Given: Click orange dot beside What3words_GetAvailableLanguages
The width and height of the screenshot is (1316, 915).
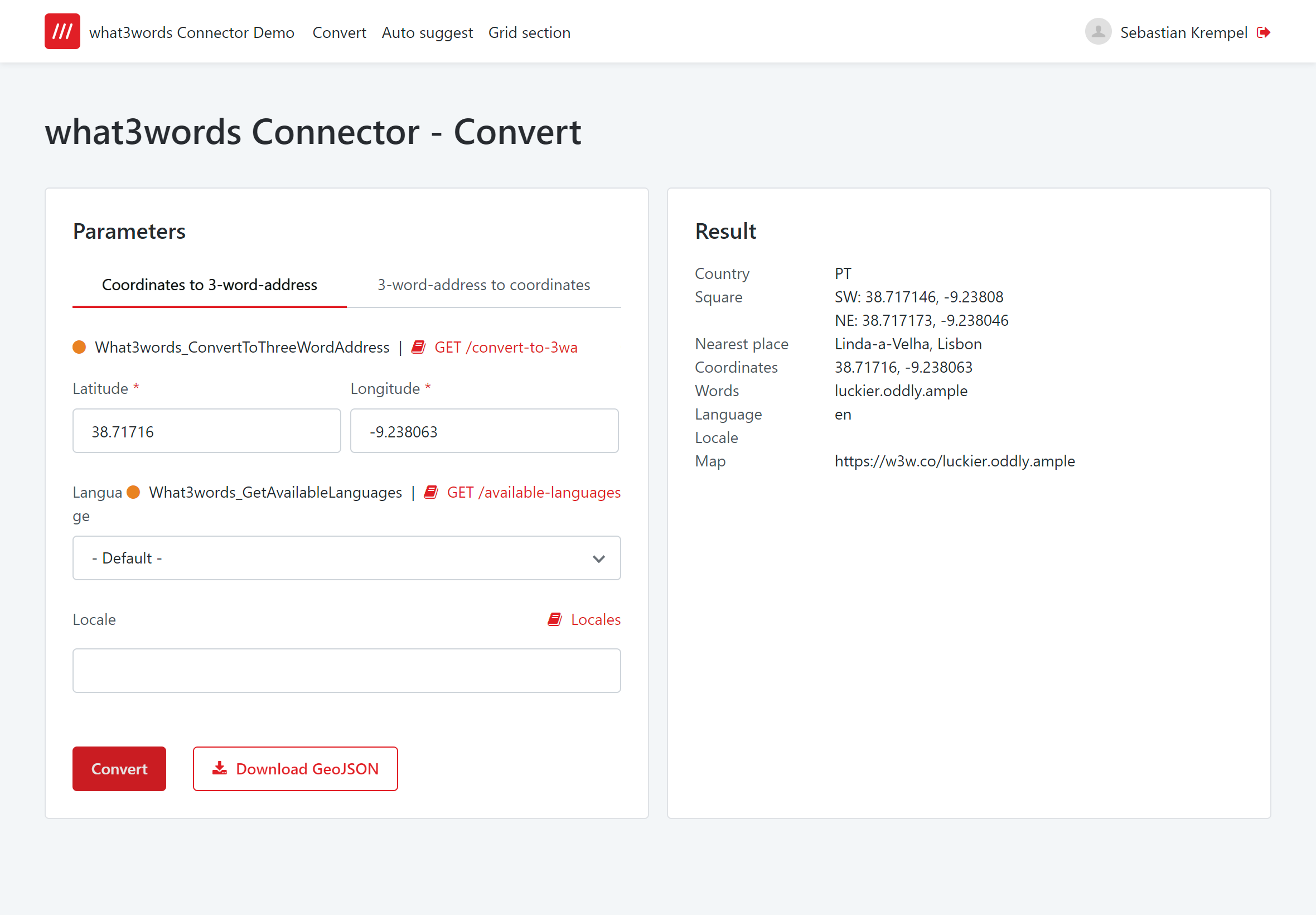Looking at the screenshot, I should tap(133, 493).
